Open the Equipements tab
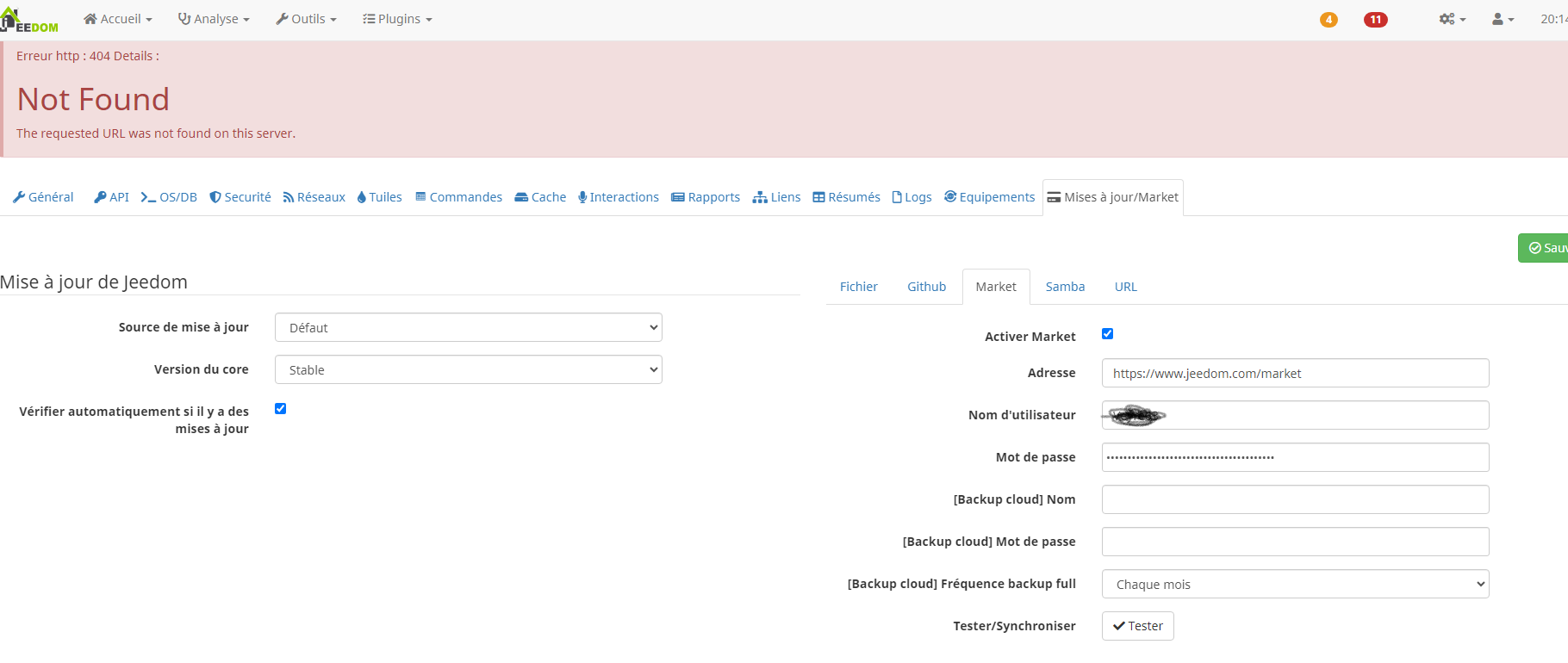This screenshot has width=1568, height=663. [x=990, y=197]
